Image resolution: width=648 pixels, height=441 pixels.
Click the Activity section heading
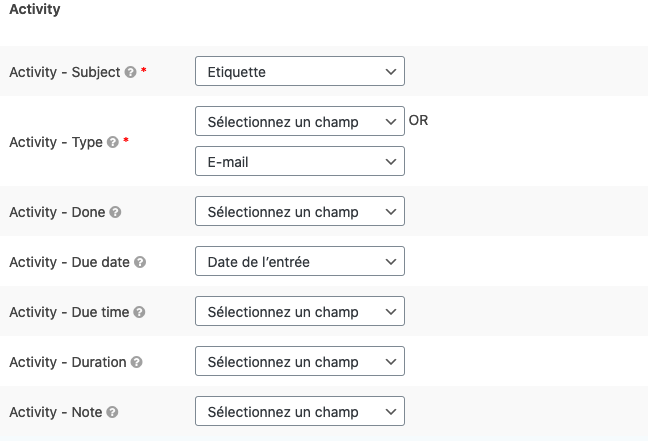pyautogui.click(x=35, y=9)
